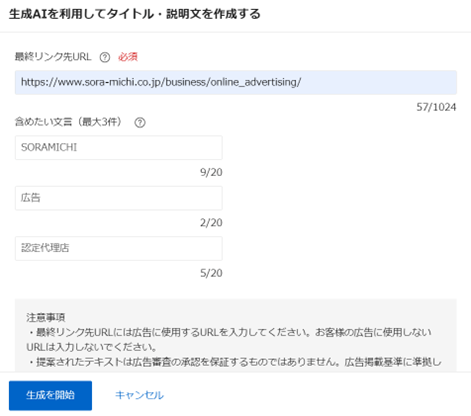Click the gray notes panel background
This screenshot has width=471, height=416.
tap(236, 335)
